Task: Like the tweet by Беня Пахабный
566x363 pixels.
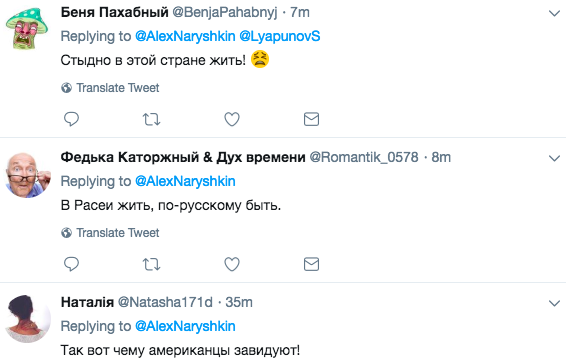Action: click(232, 119)
